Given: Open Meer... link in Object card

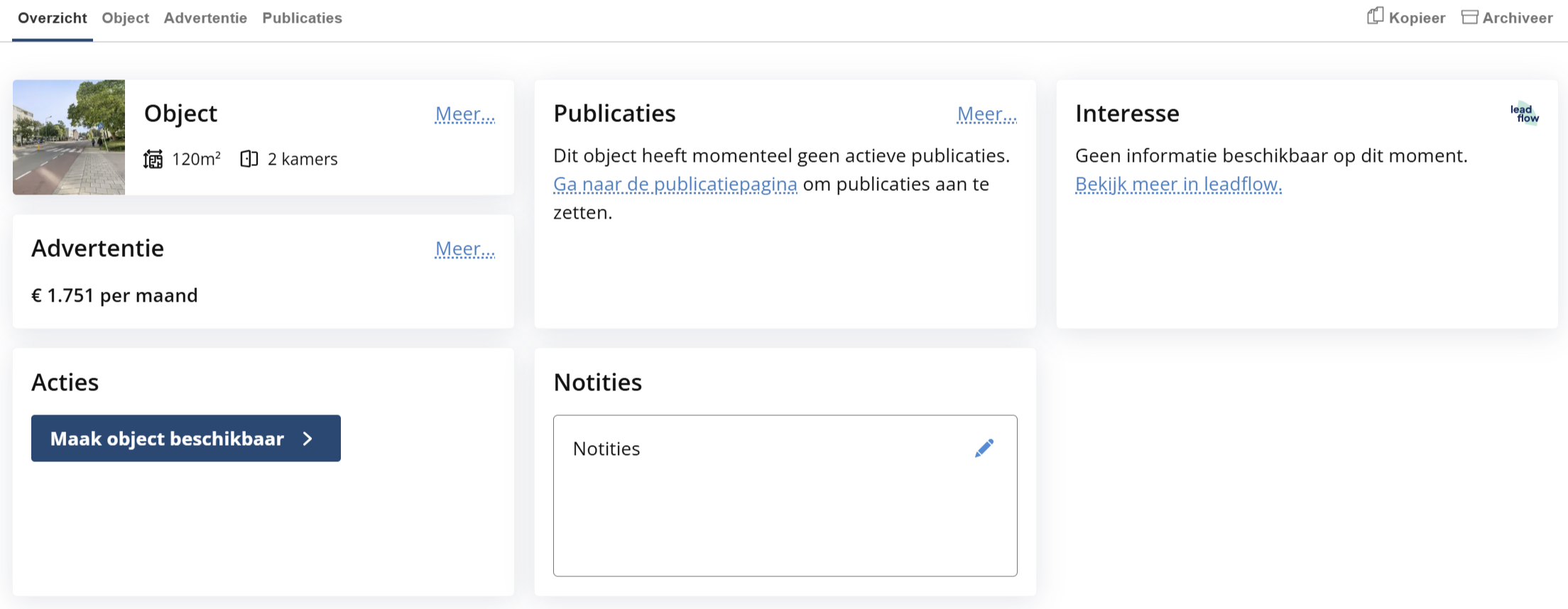Looking at the screenshot, I should click(464, 114).
